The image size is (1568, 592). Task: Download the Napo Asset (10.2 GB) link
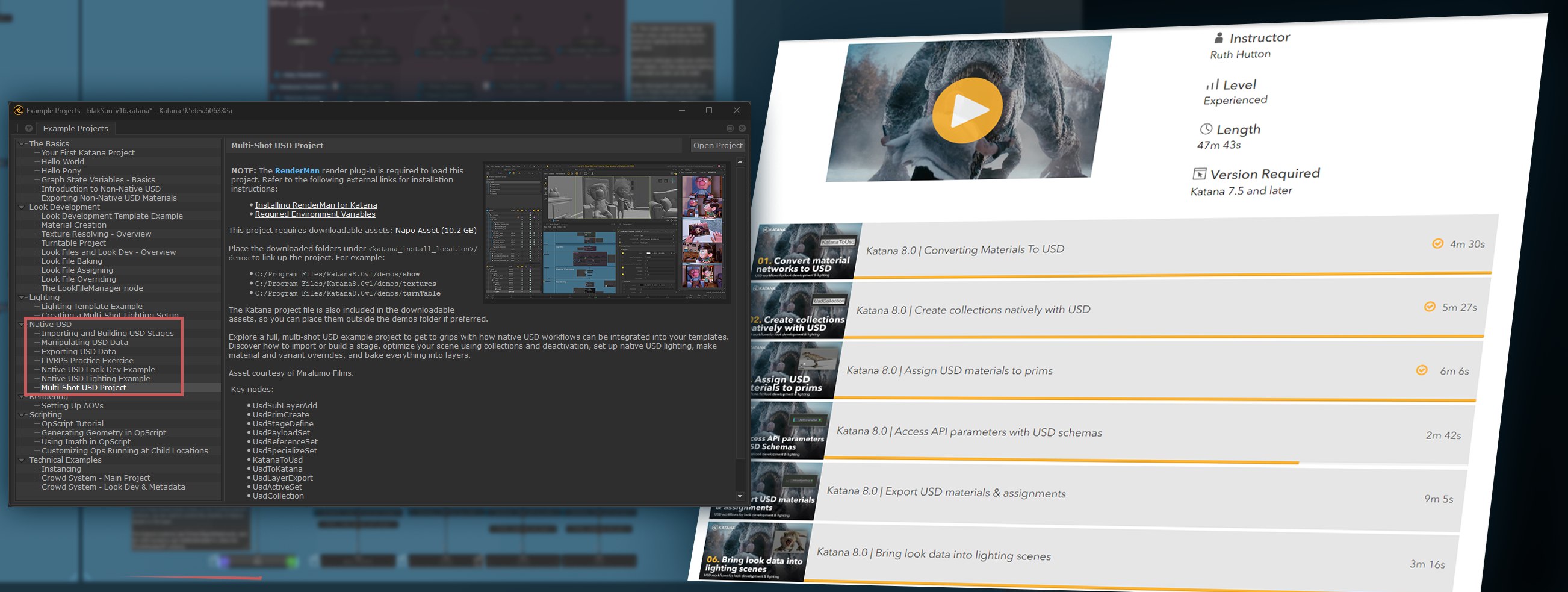click(436, 231)
